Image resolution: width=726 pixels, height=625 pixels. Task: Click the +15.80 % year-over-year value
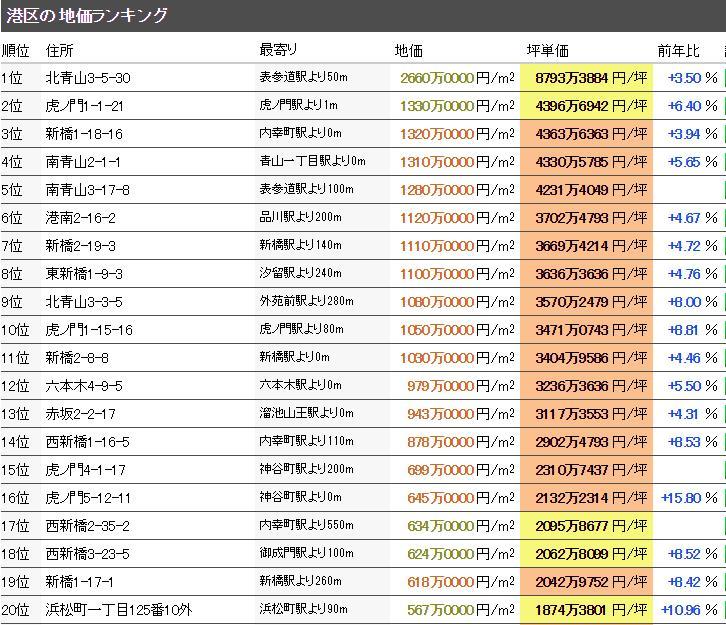[688, 498]
